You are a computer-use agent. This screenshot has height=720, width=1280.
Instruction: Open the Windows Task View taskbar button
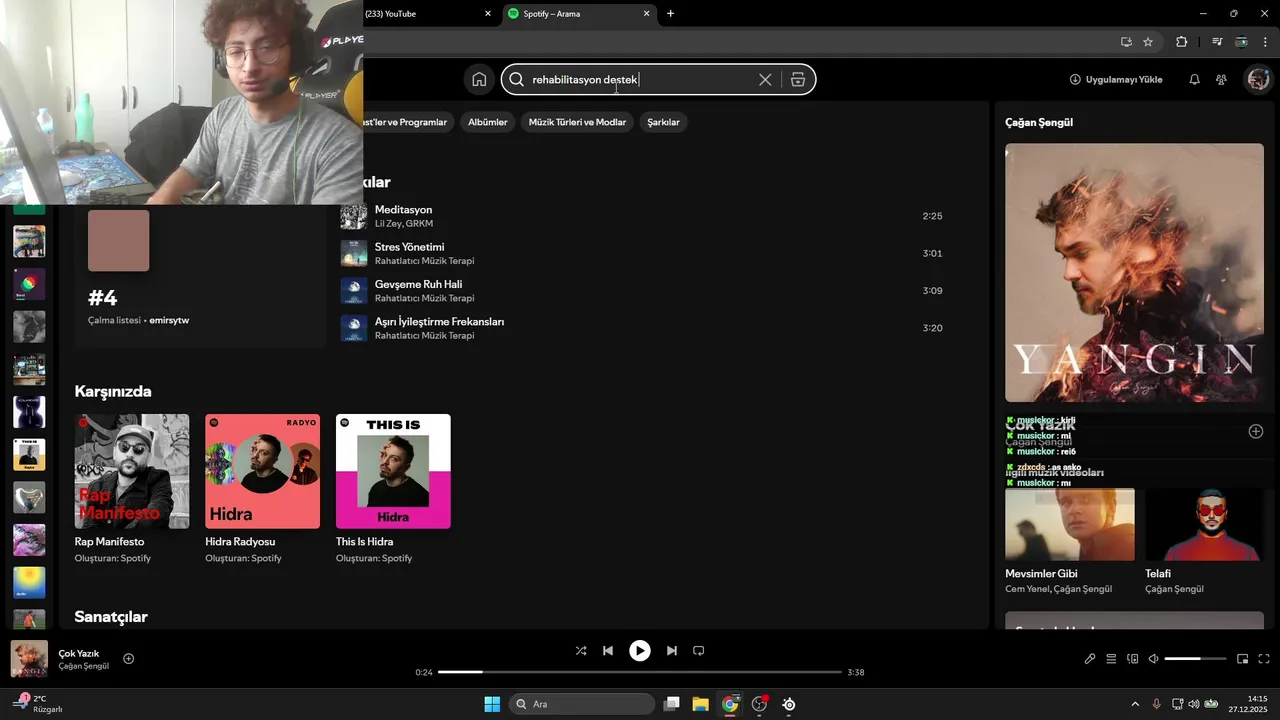pyautogui.click(x=672, y=704)
